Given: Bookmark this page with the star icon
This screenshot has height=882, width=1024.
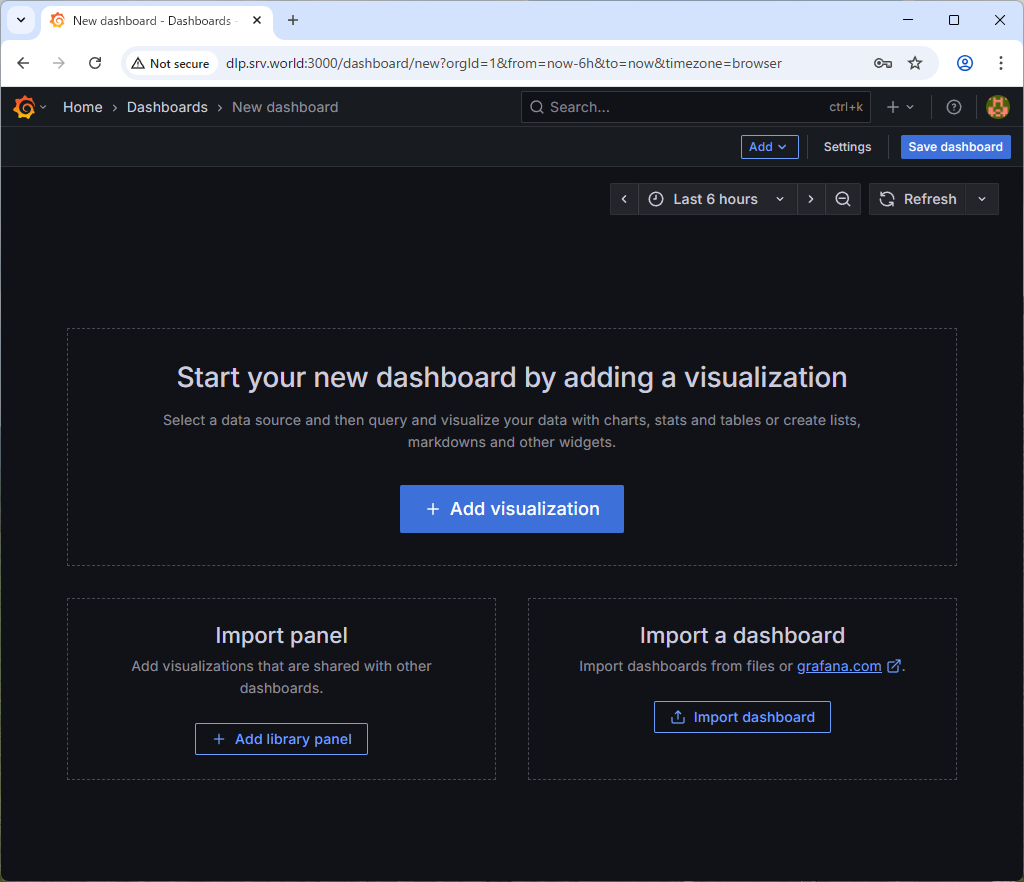Looking at the screenshot, I should pos(915,63).
